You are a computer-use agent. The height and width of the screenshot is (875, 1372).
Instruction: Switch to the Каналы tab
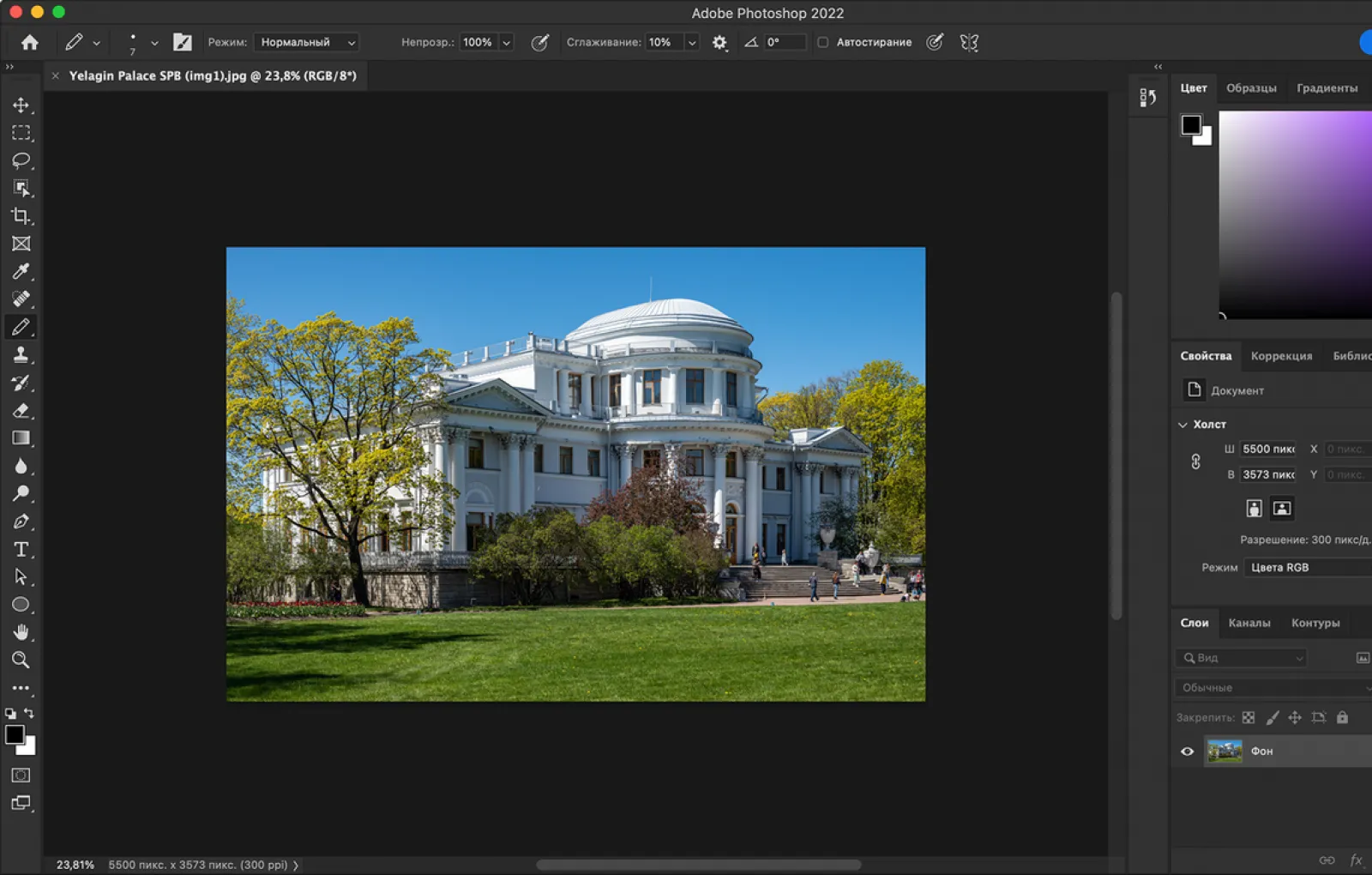[1249, 623]
